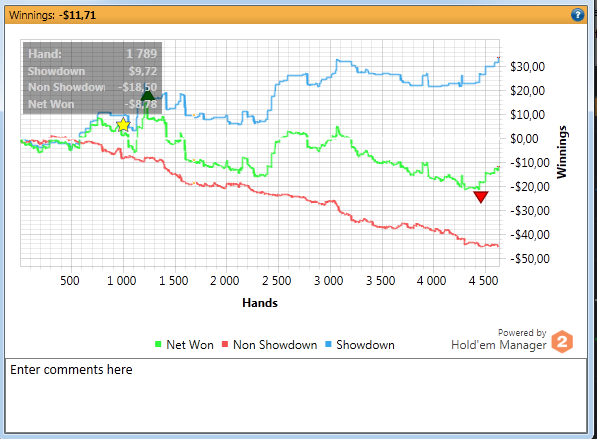Select the Showdown $9,72 tooltip value
Screen dimensions: 597x439
click(x=143, y=71)
